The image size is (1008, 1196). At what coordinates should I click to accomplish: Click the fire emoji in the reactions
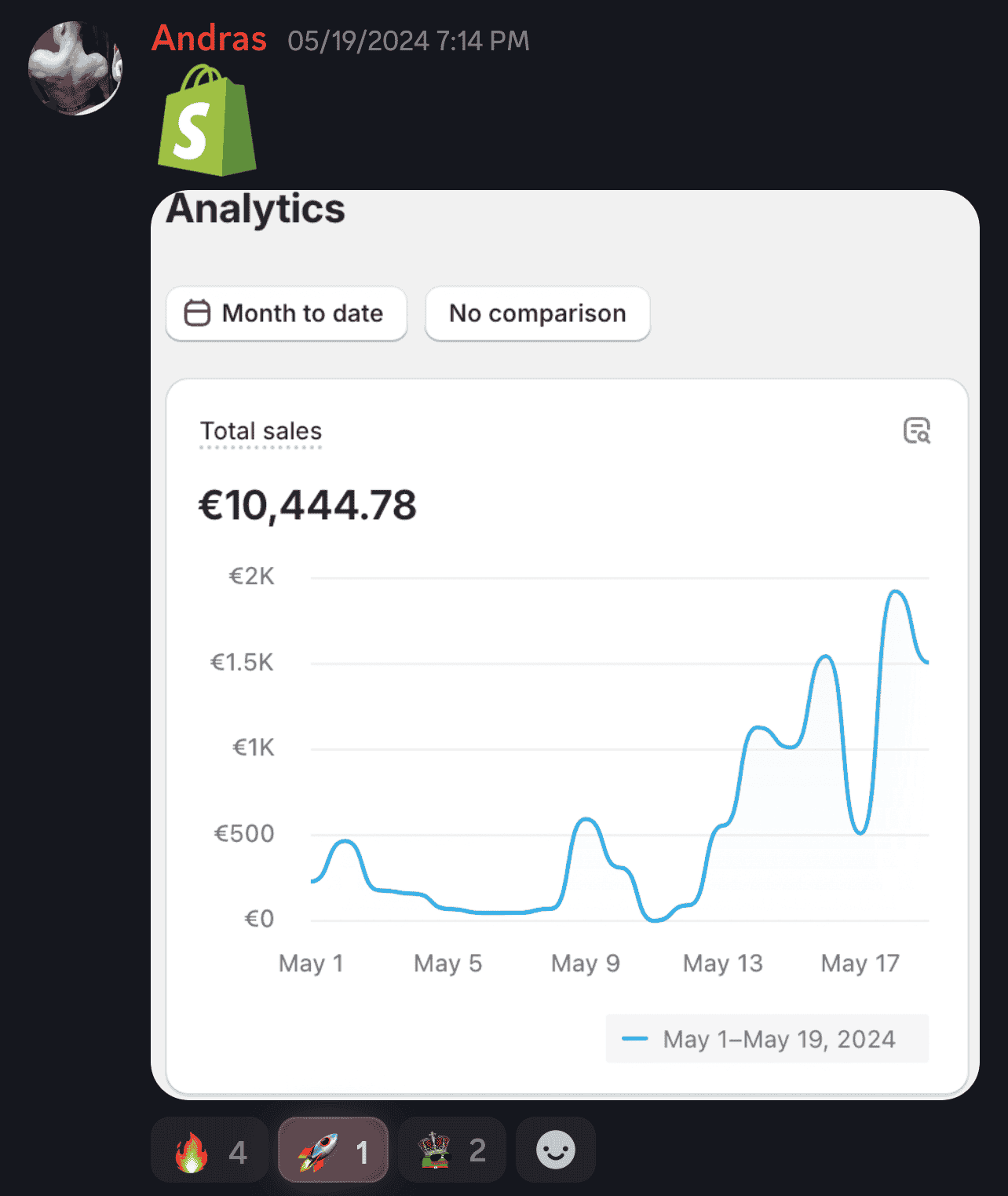(191, 1152)
